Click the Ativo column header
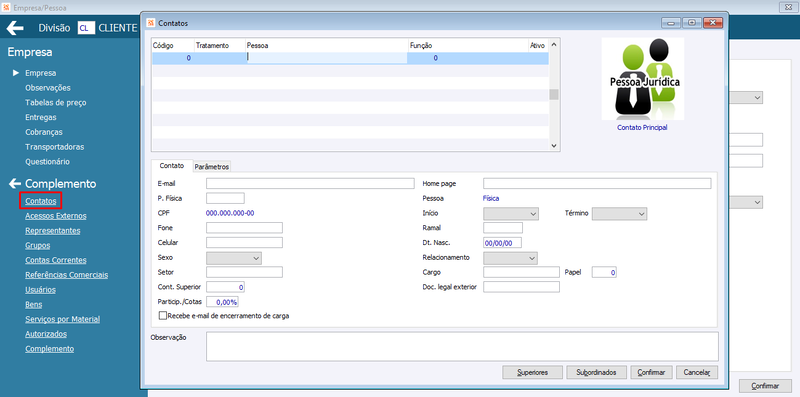The width and height of the screenshot is (800, 397). pos(538,45)
